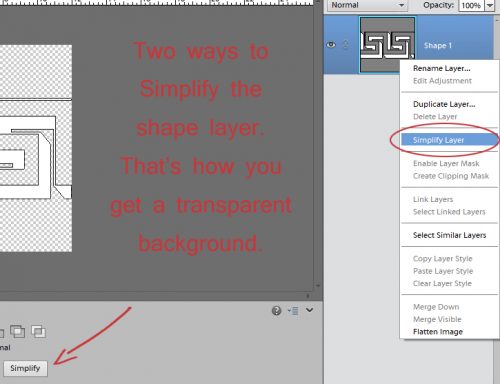Choose Duplicate Layer... in the context menu
500x384 pixels.
[x=444, y=104]
